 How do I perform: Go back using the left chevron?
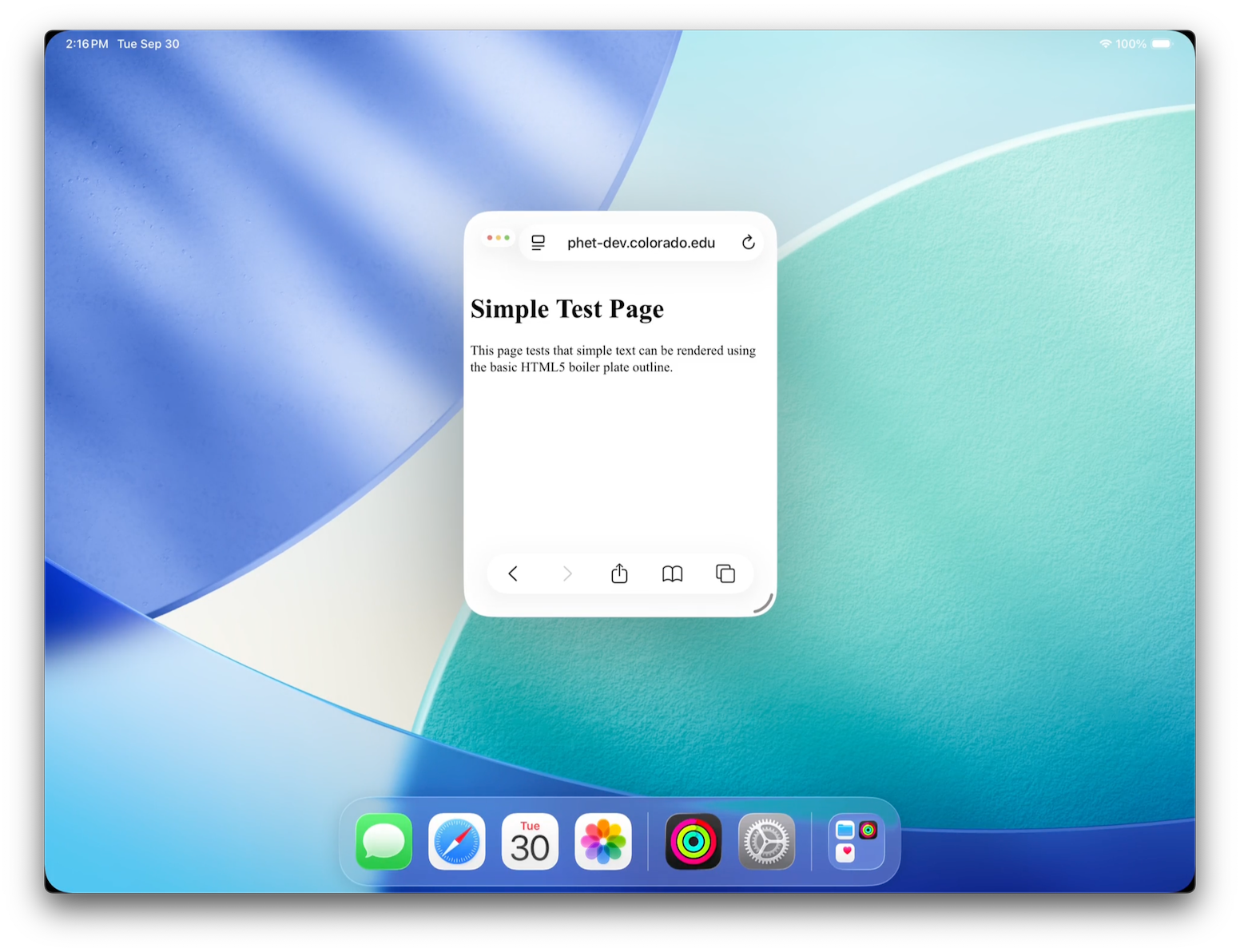point(513,573)
